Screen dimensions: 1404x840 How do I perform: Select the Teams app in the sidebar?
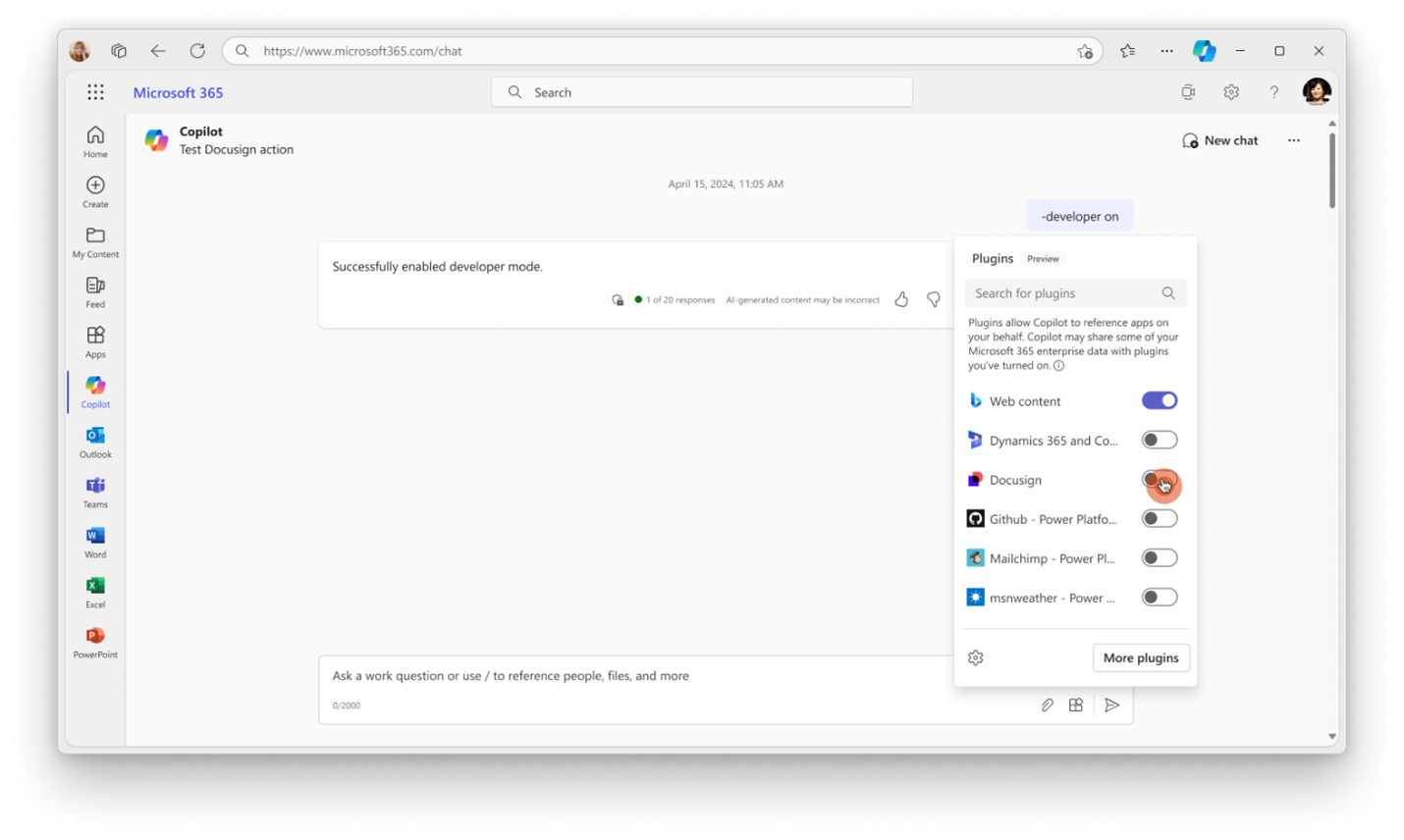pos(94,491)
